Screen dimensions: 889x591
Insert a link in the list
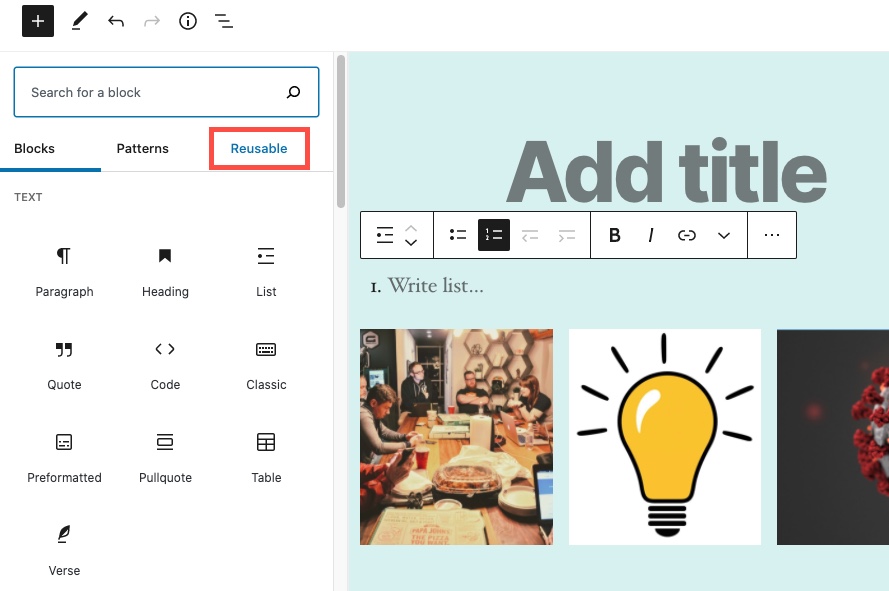click(x=687, y=235)
